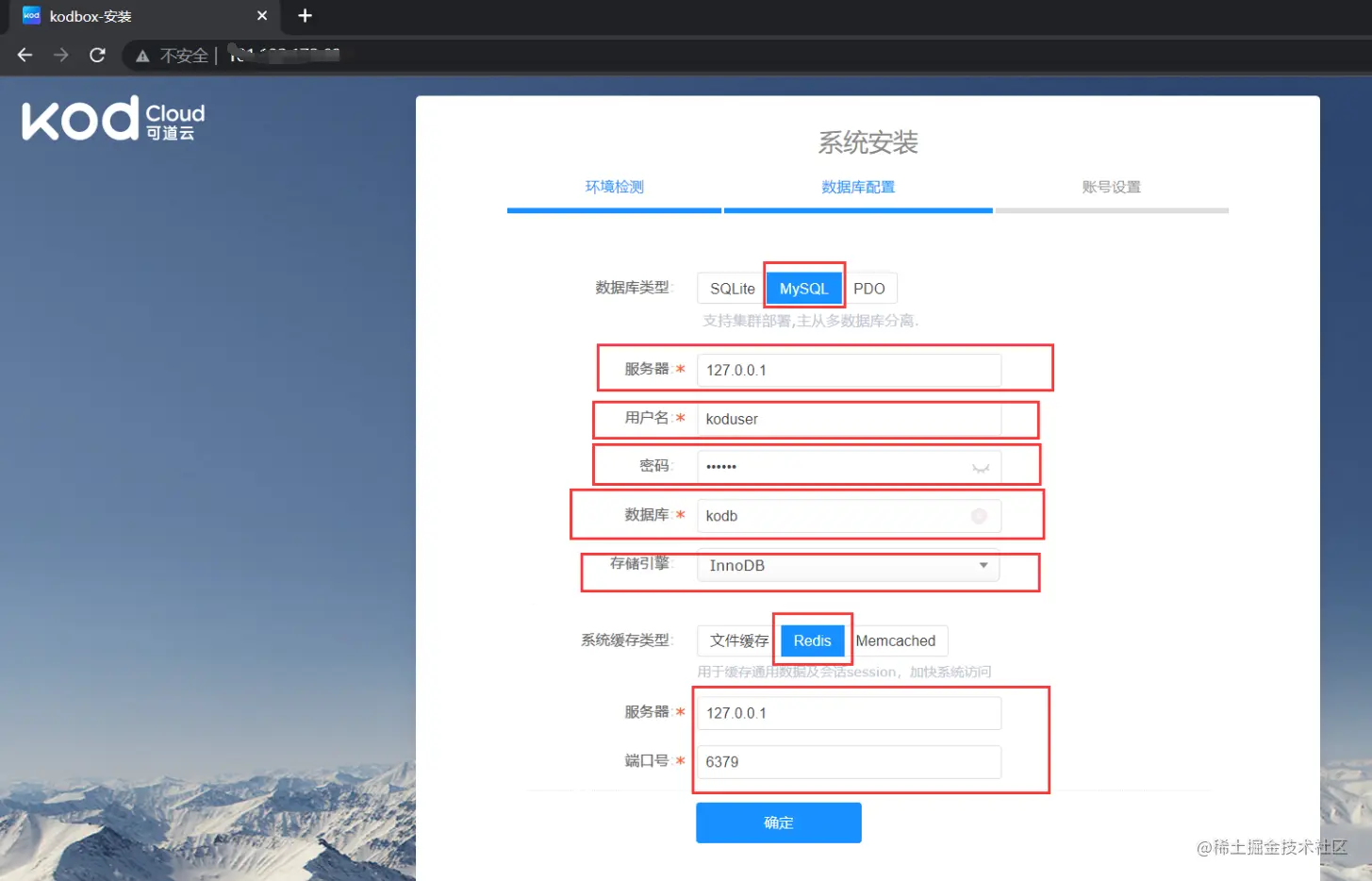Screen dimensions: 1372x881
Task: Focus the 用户名 field with koduser
Action: (x=849, y=419)
